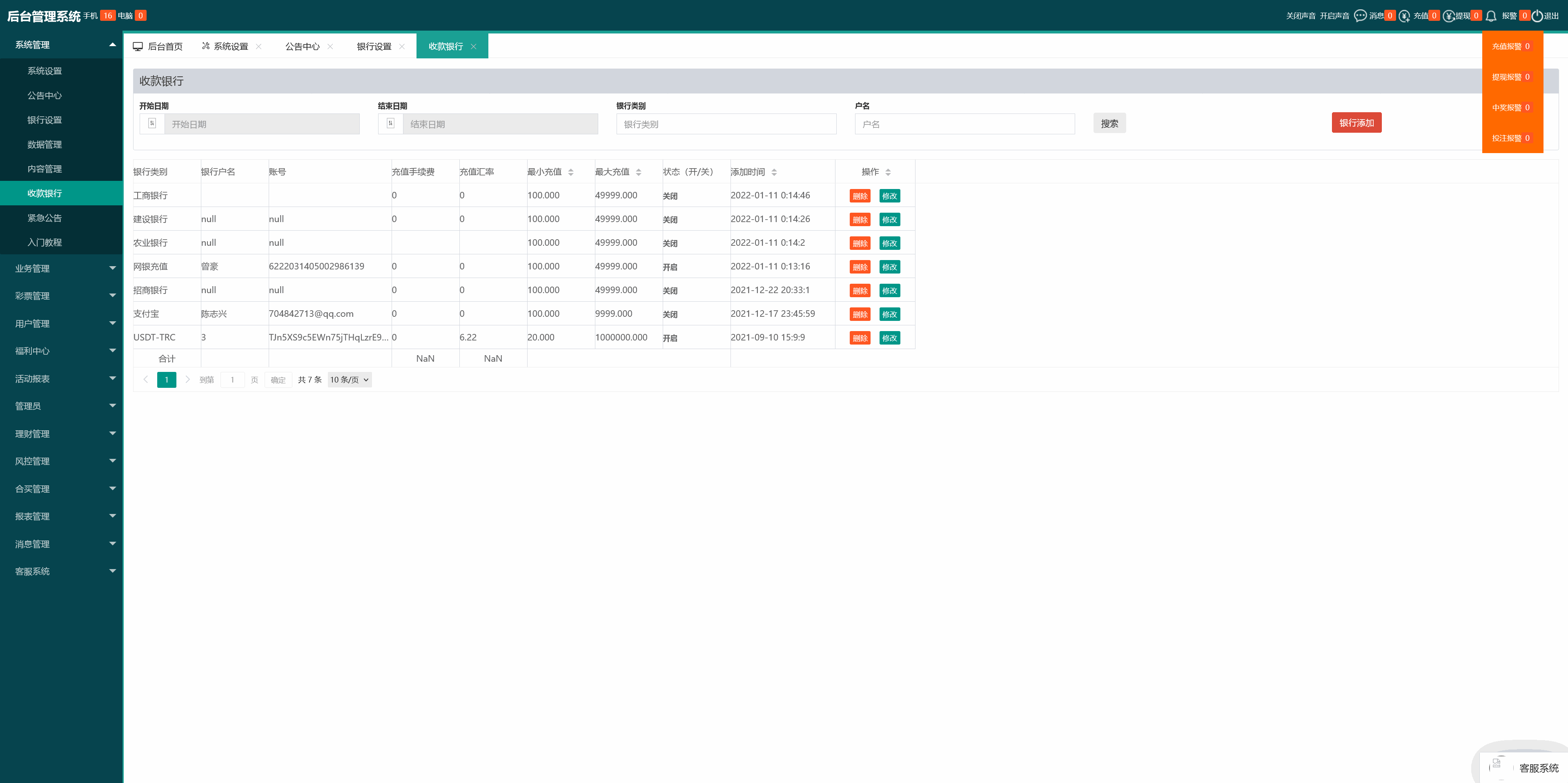Screen dimensions: 1568x783
Task: Switch to the 公告中心 tab
Action: [x=302, y=47]
